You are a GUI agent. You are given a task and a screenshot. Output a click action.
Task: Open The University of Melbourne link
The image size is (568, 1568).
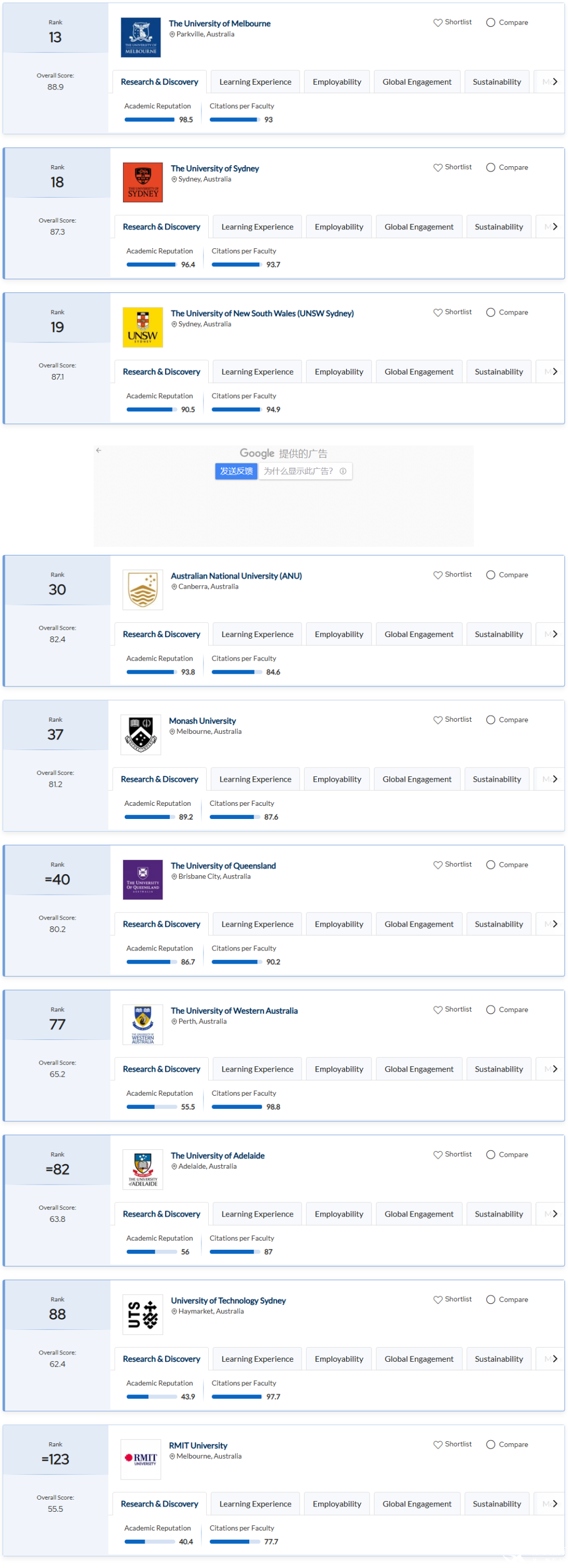220,23
